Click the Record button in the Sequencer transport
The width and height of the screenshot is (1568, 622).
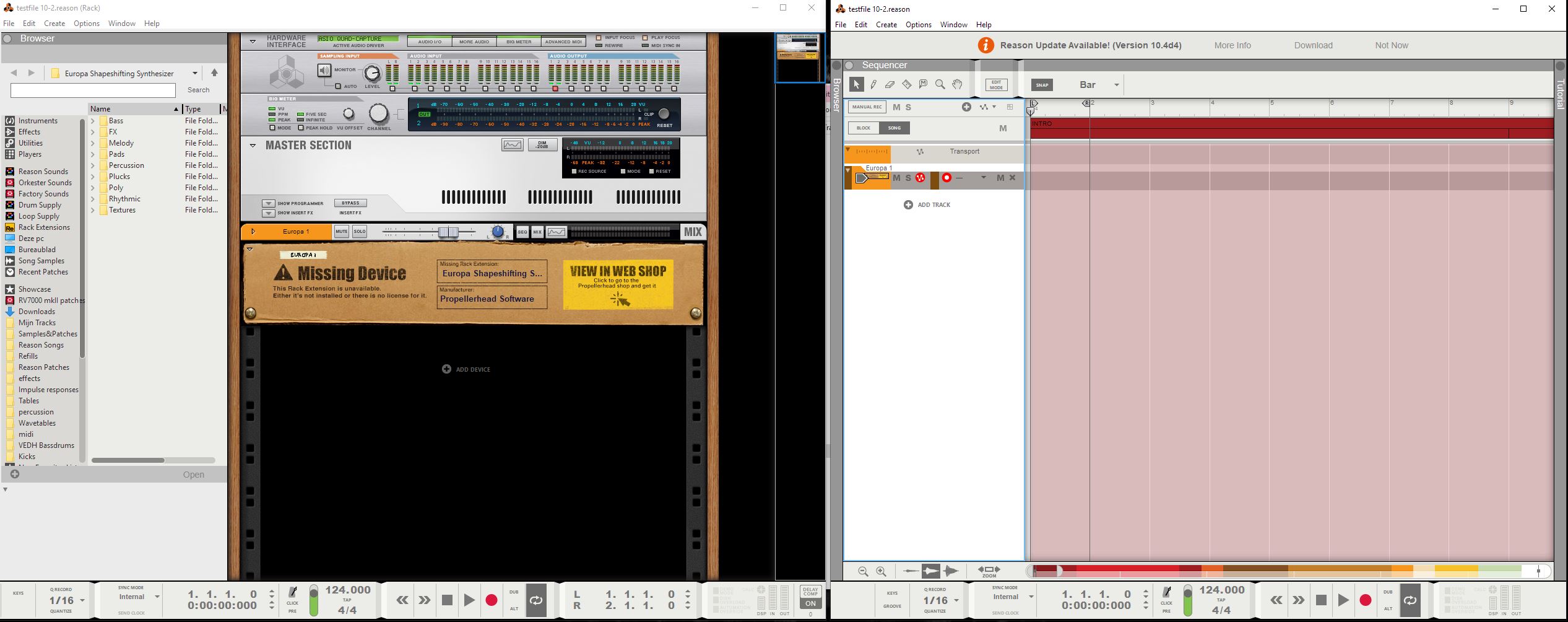point(1366,600)
